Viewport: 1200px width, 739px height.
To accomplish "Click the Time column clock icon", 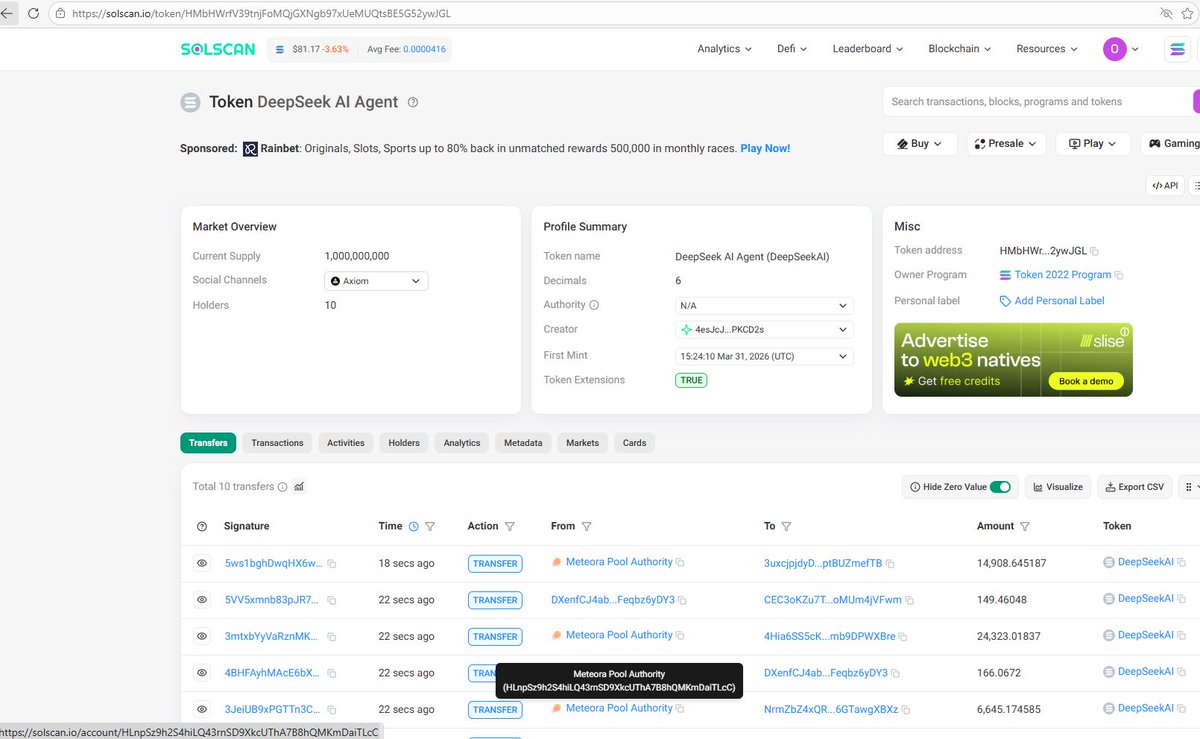I will (413, 526).
